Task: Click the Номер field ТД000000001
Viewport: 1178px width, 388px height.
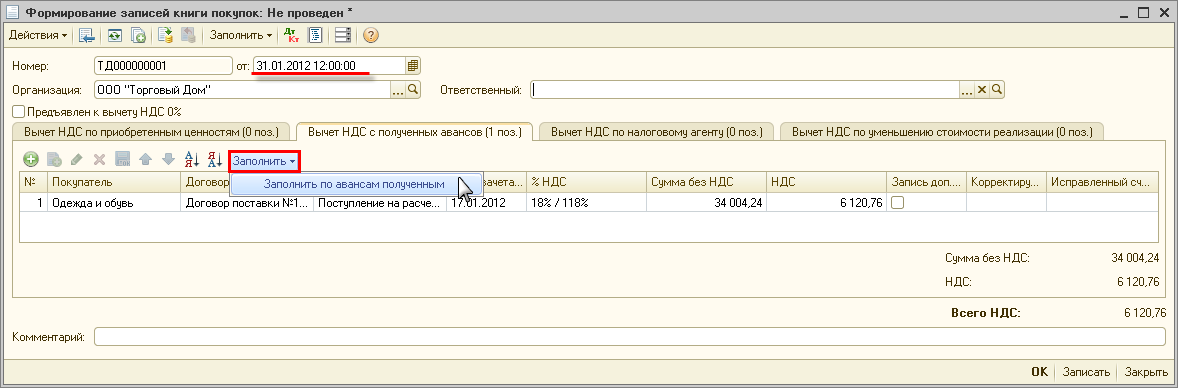Action: (x=163, y=66)
